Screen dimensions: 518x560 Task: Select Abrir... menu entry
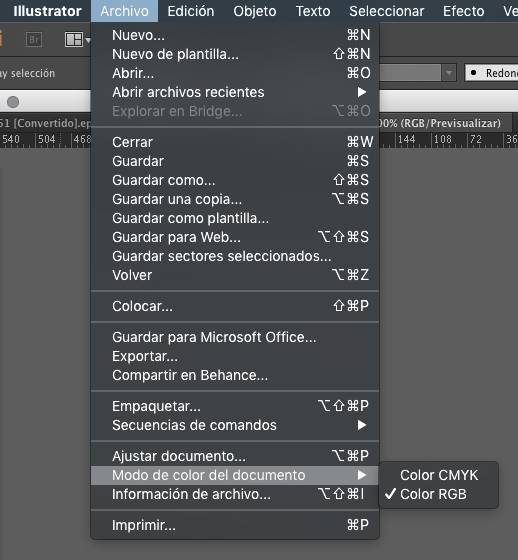[x=235, y=73]
